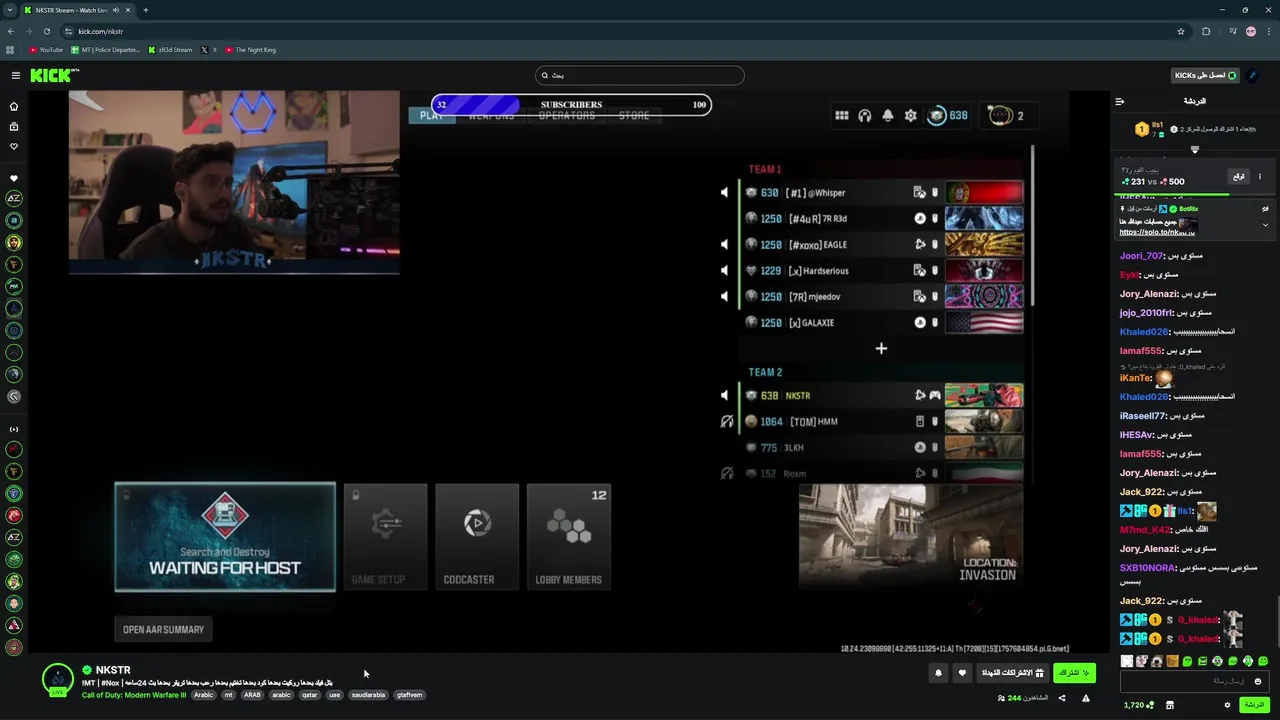Click the OPEN AAR SUMMARY button

(163, 629)
